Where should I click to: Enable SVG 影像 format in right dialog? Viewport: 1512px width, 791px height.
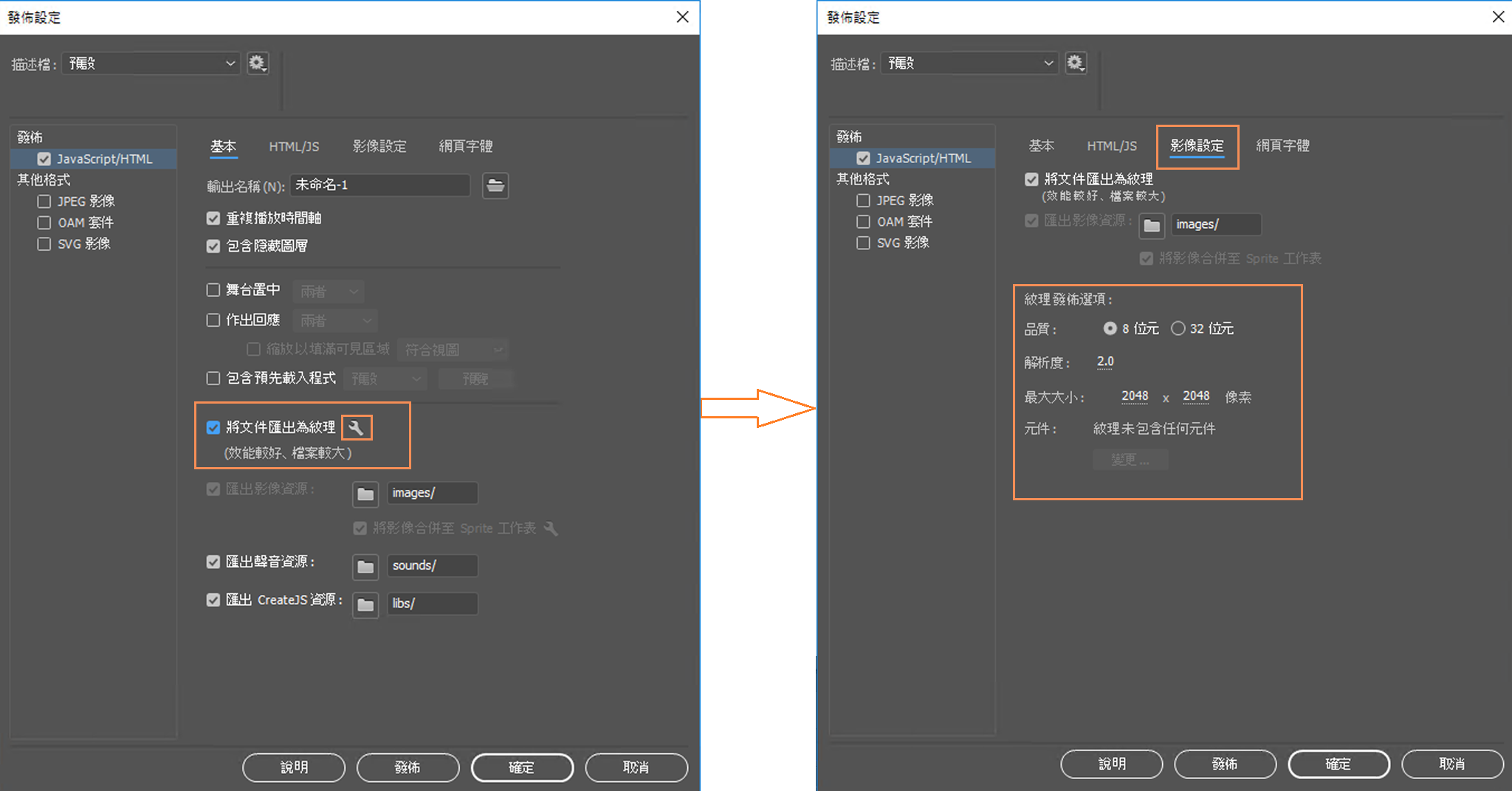(x=863, y=243)
